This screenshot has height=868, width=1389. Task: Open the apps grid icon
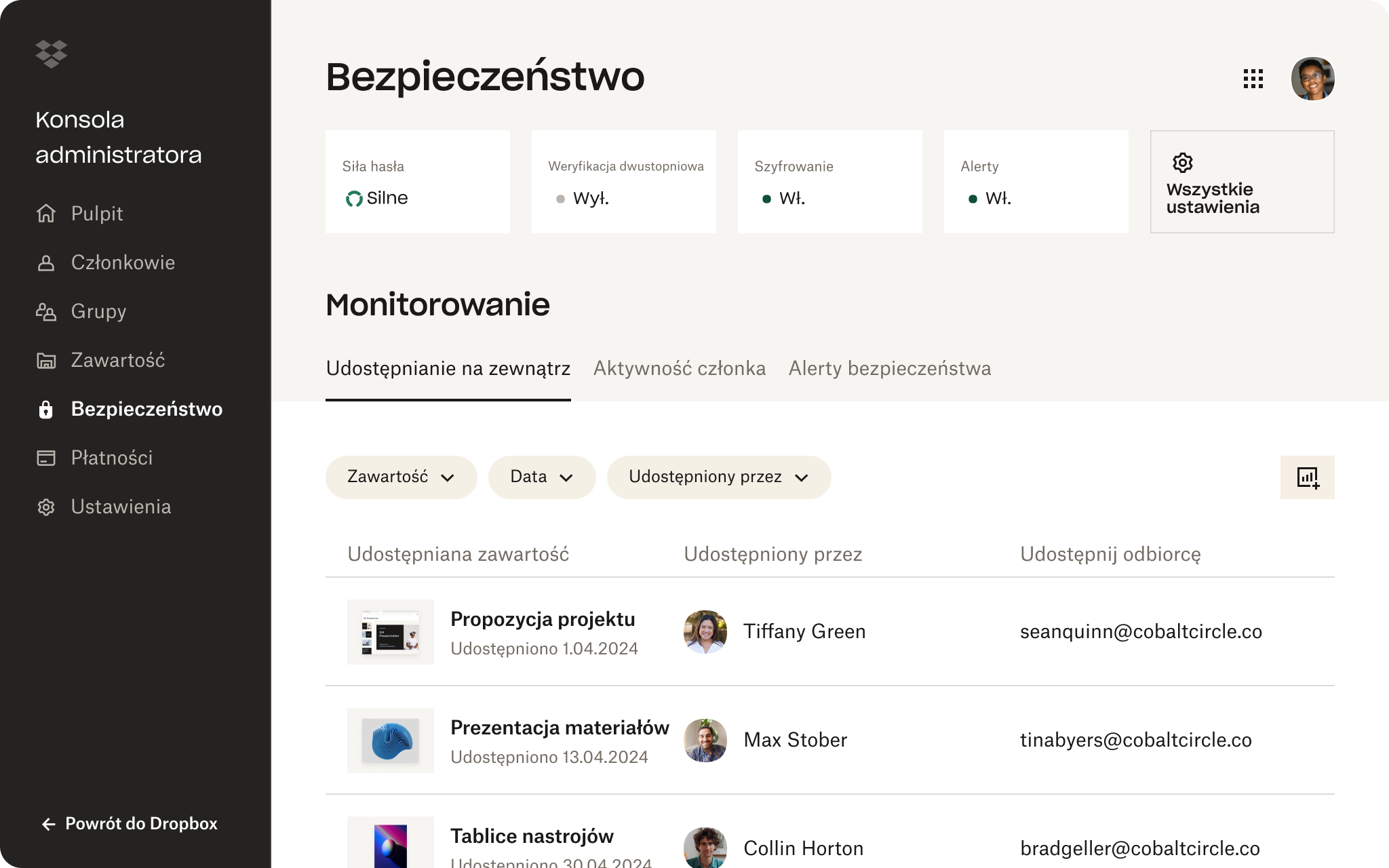[x=1253, y=79]
